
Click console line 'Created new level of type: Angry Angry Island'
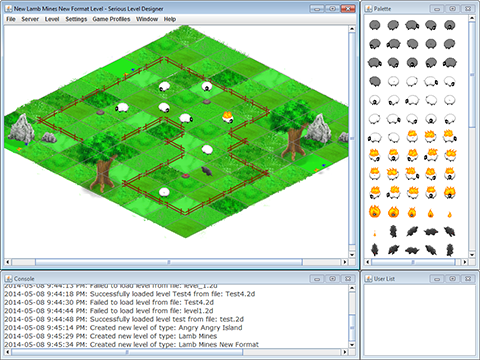123,328
